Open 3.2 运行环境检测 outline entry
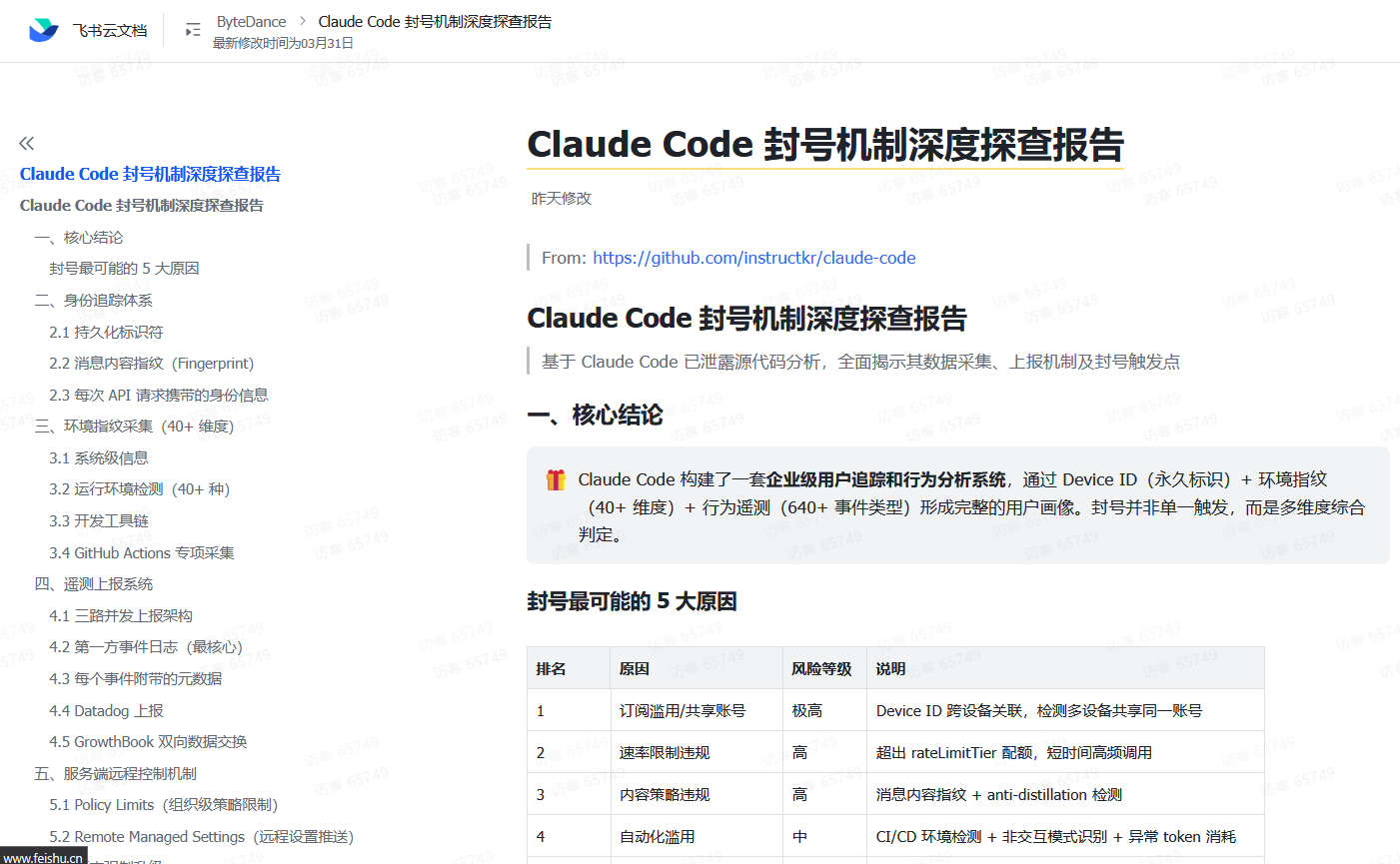The width and height of the screenshot is (1400, 864). (140, 489)
